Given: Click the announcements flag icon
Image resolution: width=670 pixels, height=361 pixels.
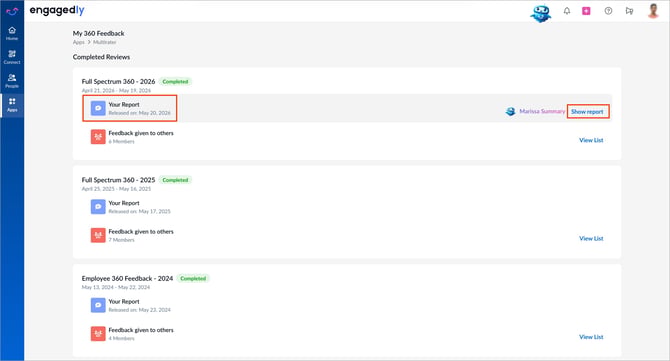Looking at the screenshot, I should 629,11.
